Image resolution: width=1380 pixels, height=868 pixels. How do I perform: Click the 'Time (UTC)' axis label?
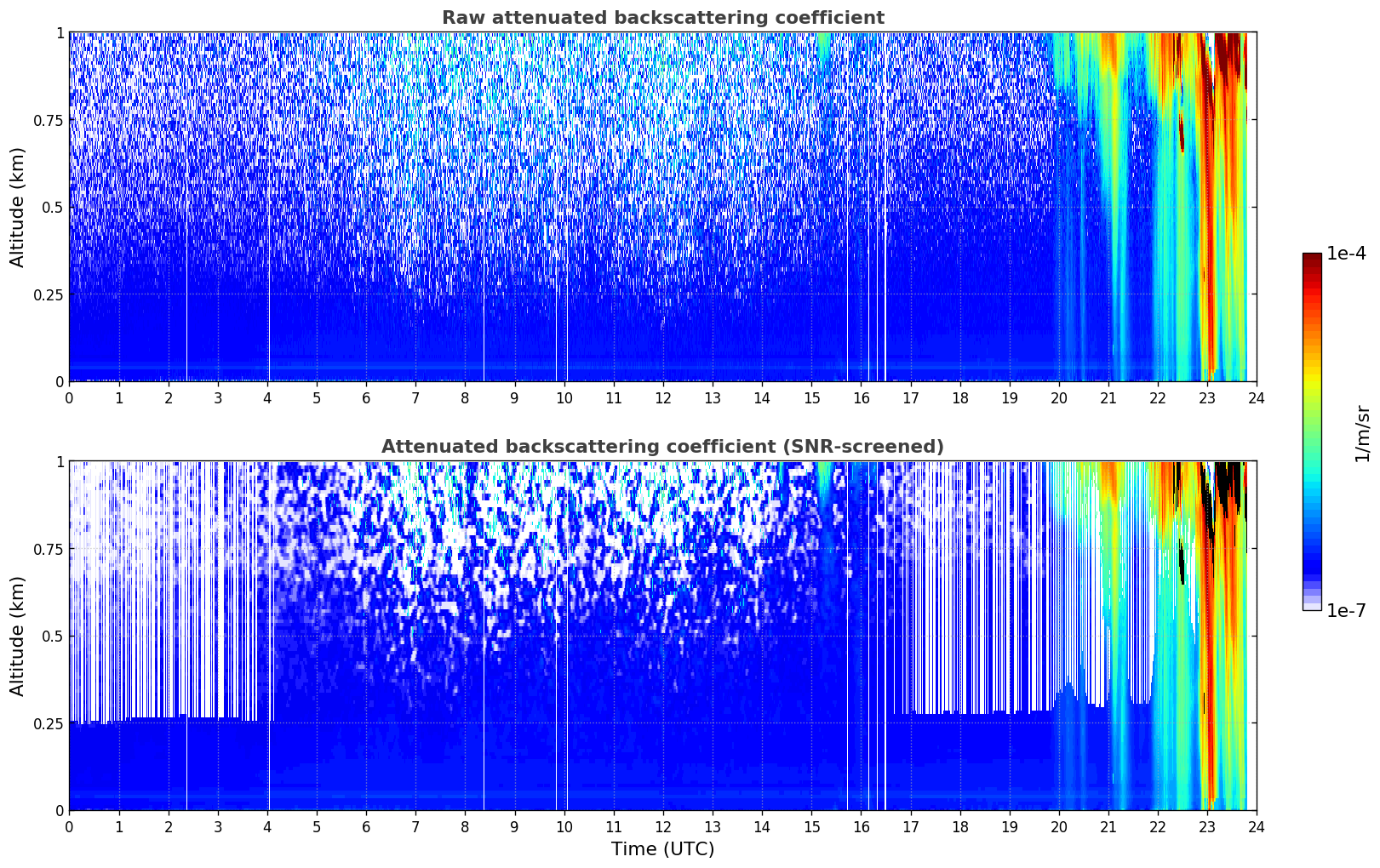click(662, 849)
